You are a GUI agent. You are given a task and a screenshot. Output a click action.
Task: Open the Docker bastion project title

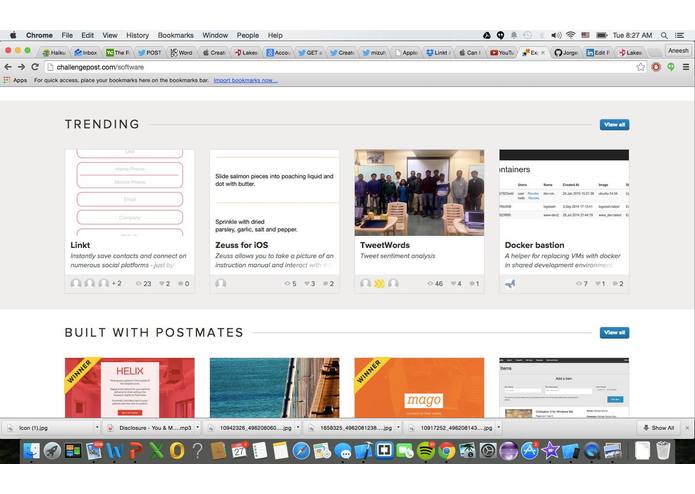tap(535, 245)
